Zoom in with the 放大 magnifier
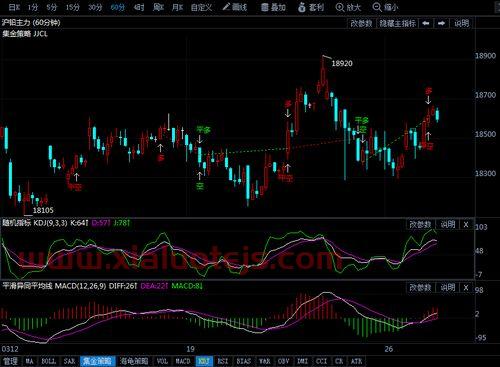500x367 pixels. coord(348,7)
